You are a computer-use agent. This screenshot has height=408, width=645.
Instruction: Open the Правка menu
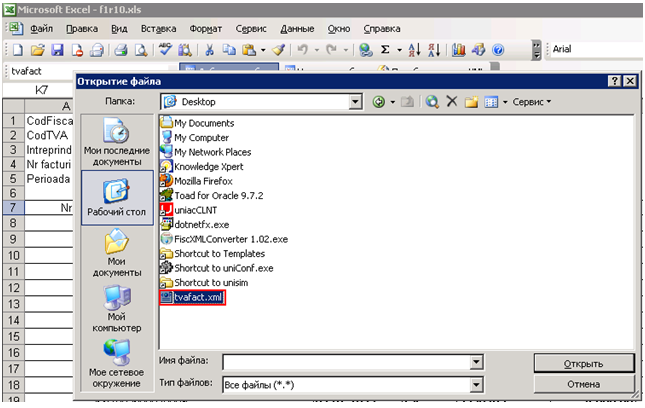[x=82, y=29]
